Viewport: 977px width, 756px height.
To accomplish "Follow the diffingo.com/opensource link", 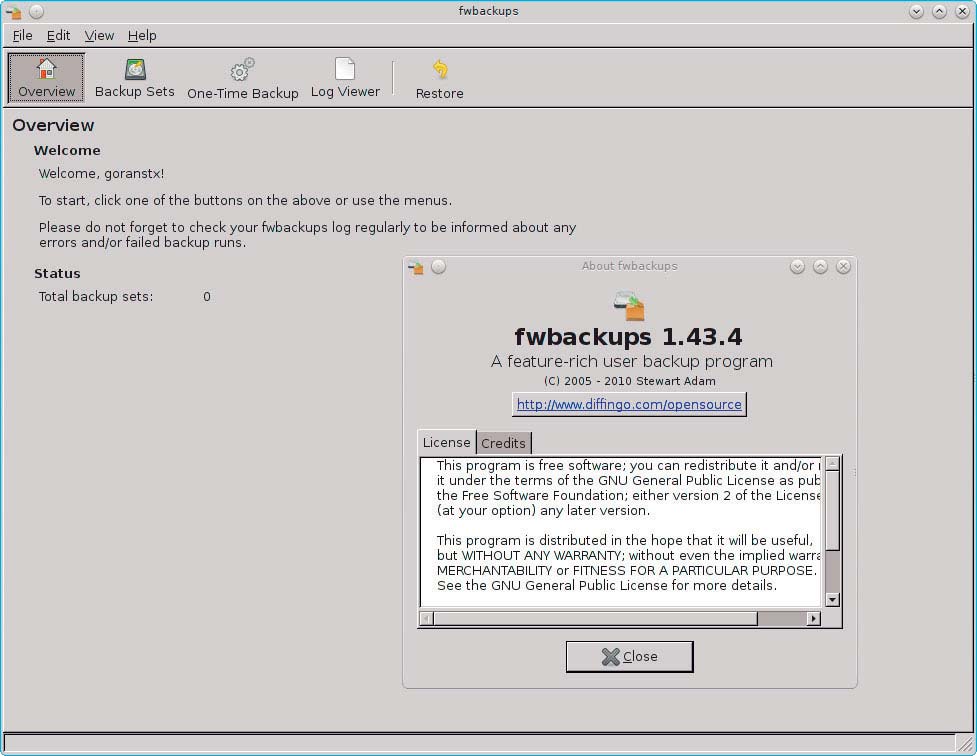I will click(629, 404).
